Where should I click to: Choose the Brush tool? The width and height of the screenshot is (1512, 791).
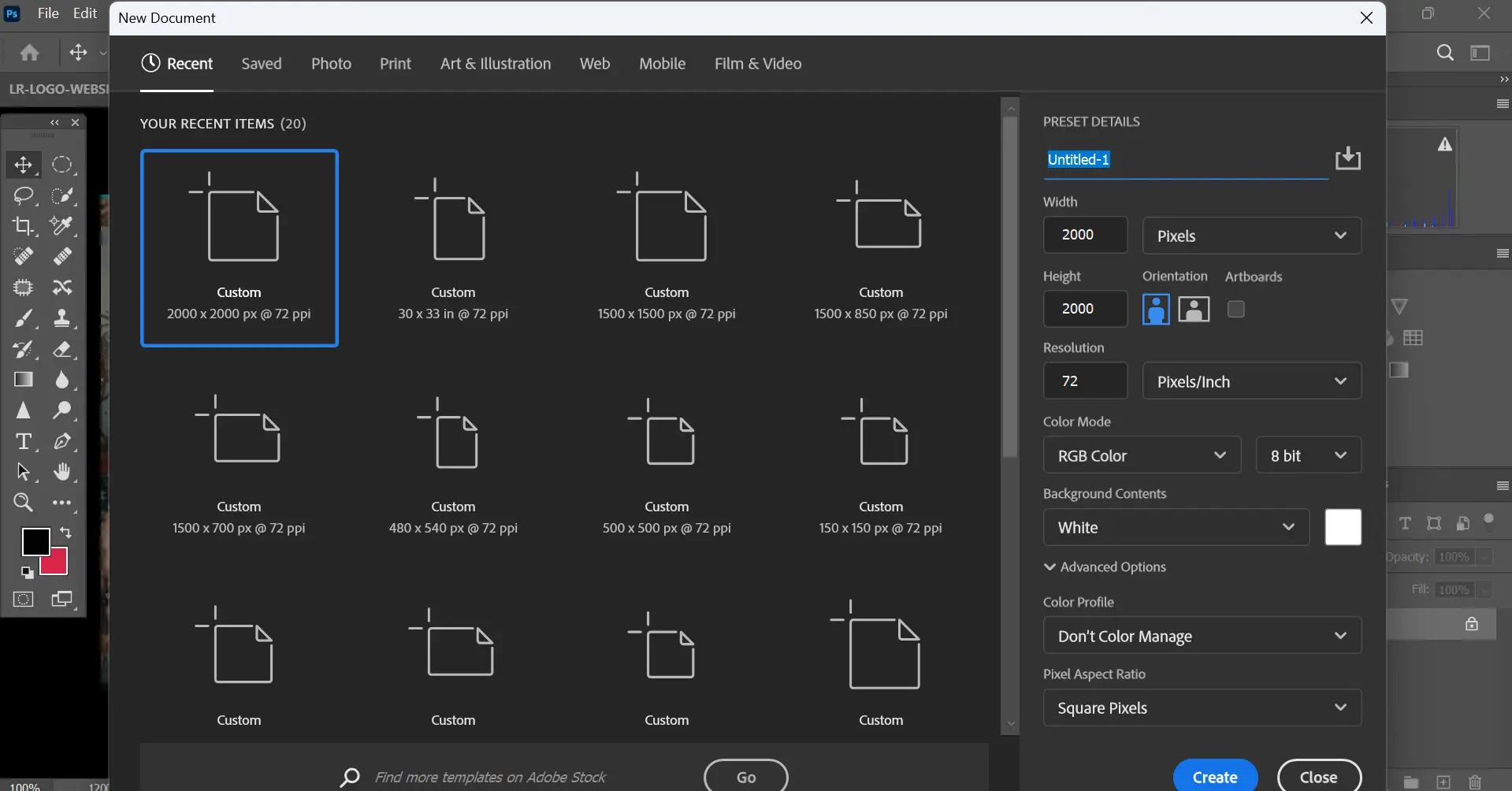[23, 318]
